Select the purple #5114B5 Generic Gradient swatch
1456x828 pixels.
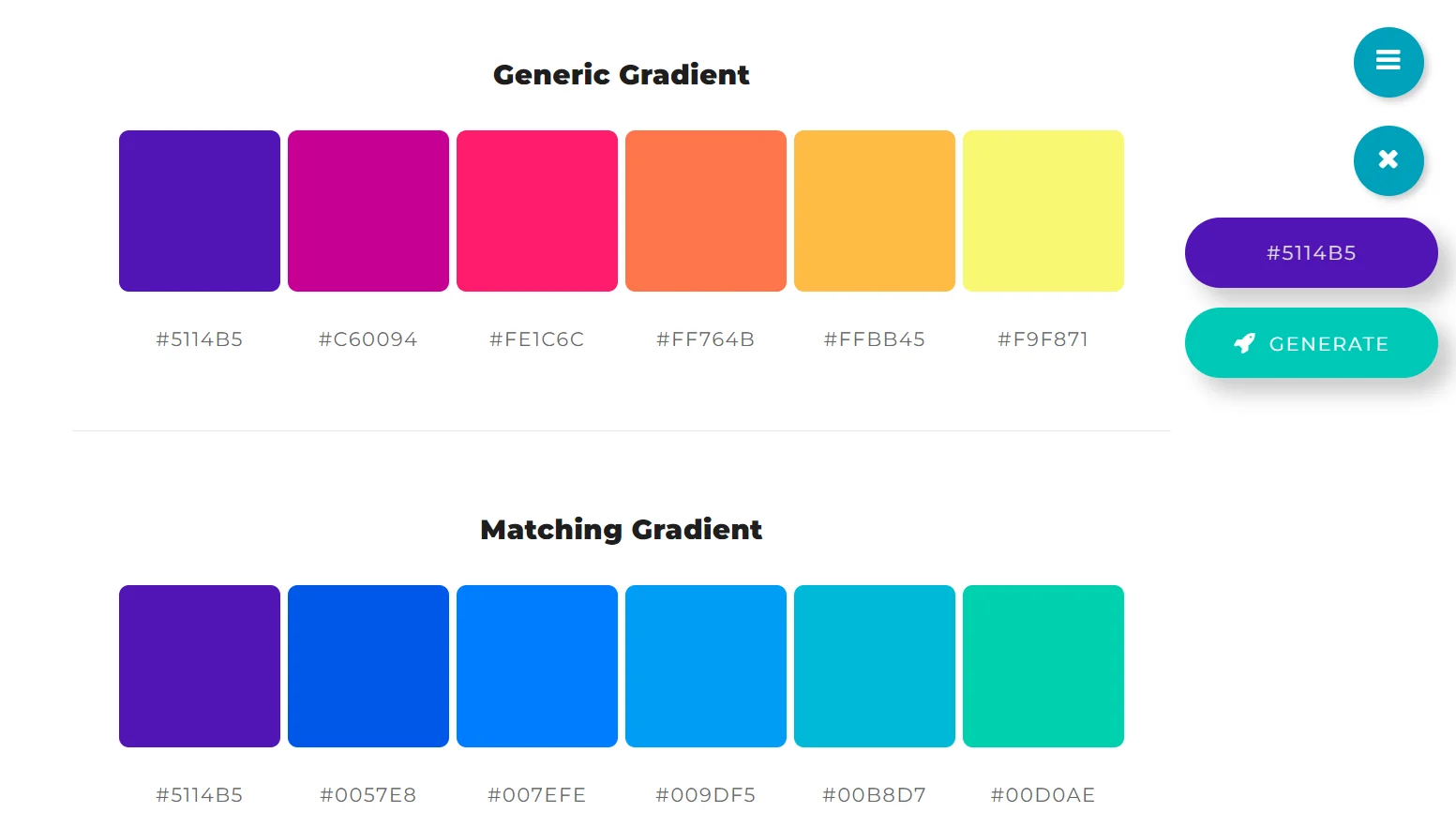point(200,211)
